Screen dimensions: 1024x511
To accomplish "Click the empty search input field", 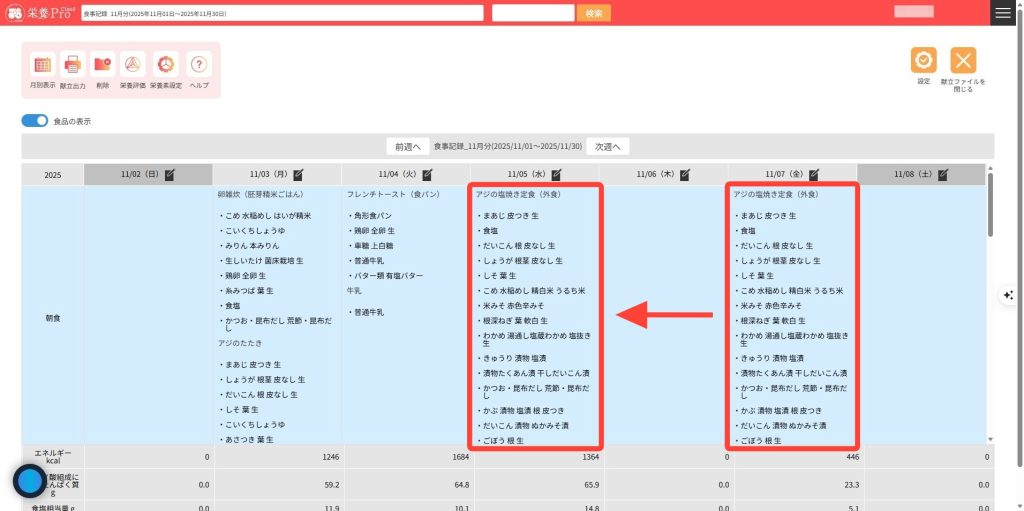I will point(531,13).
